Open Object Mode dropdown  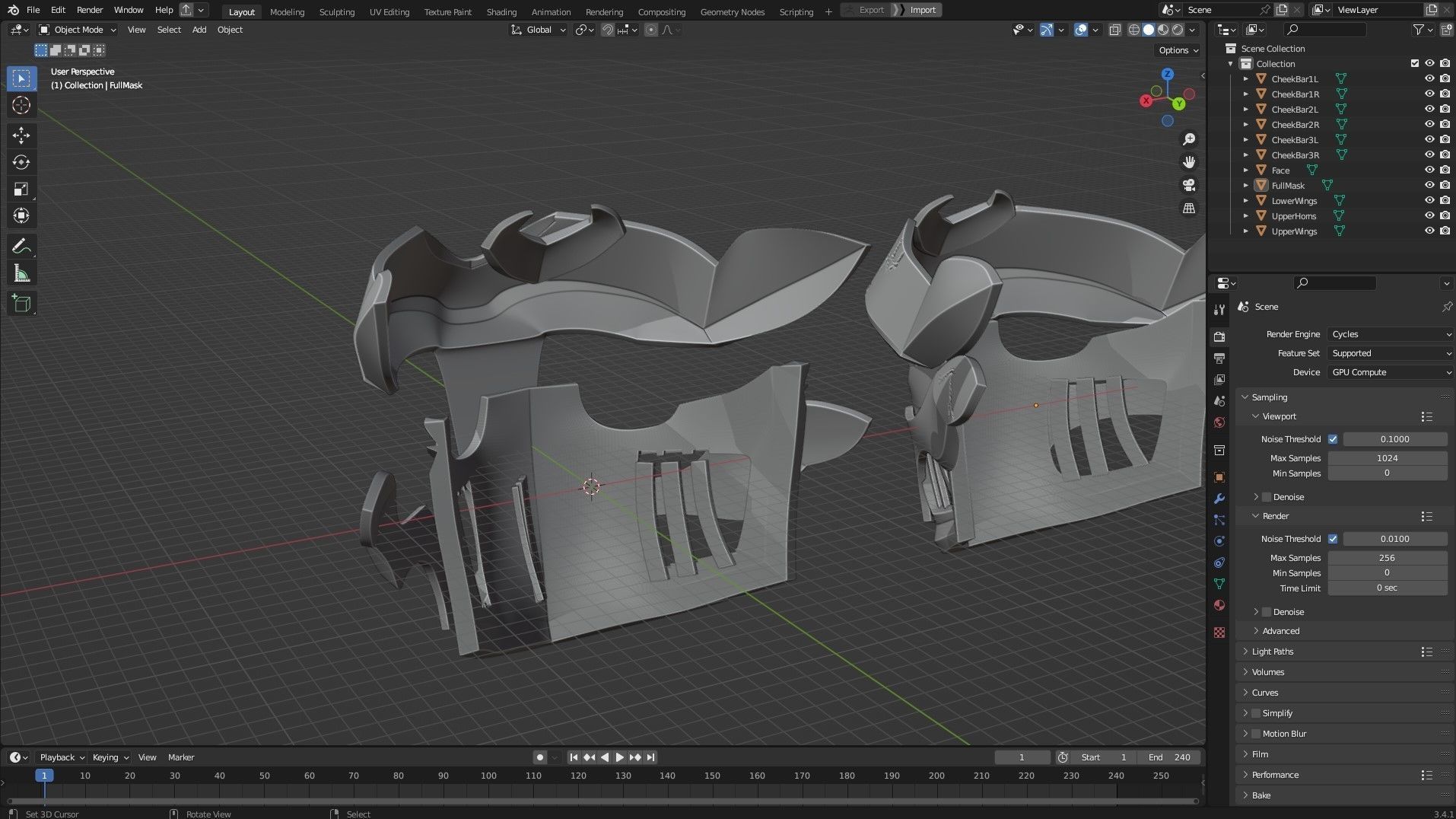(x=78, y=30)
